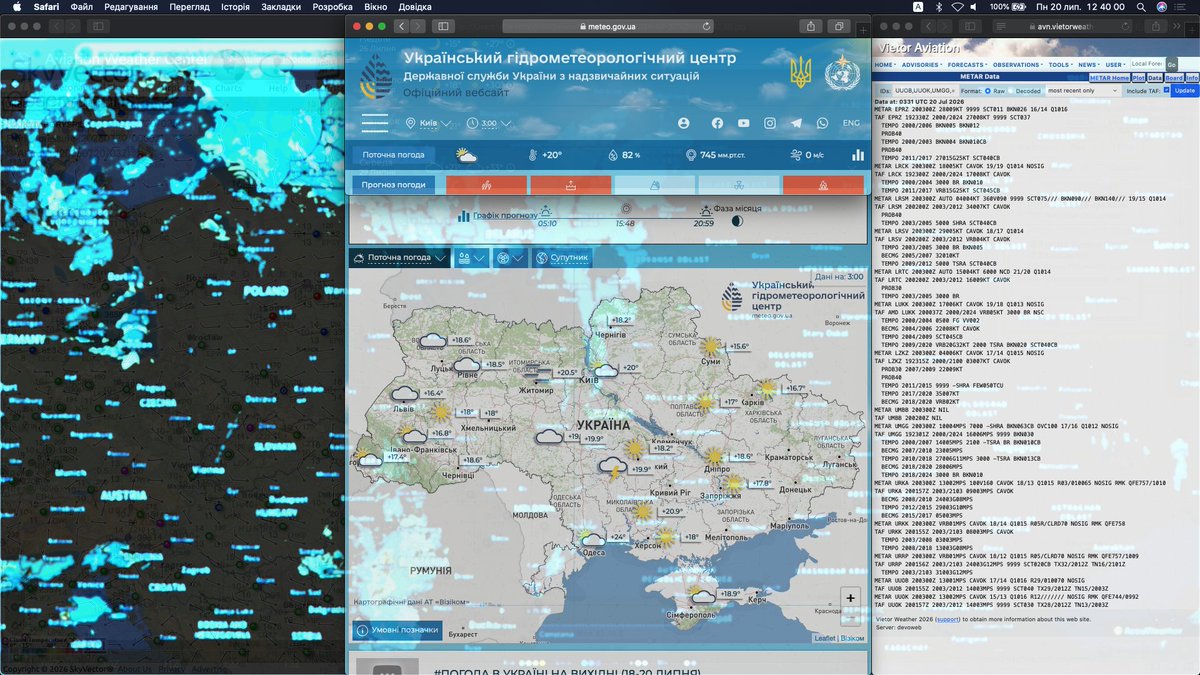1200x675 pixels.
Task: Click the Прогноз погоди label tab
Action: [394, 185]
